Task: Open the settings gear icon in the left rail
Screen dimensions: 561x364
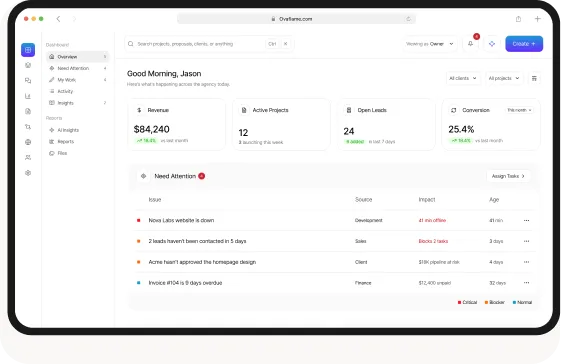Action: click(28, 173)
